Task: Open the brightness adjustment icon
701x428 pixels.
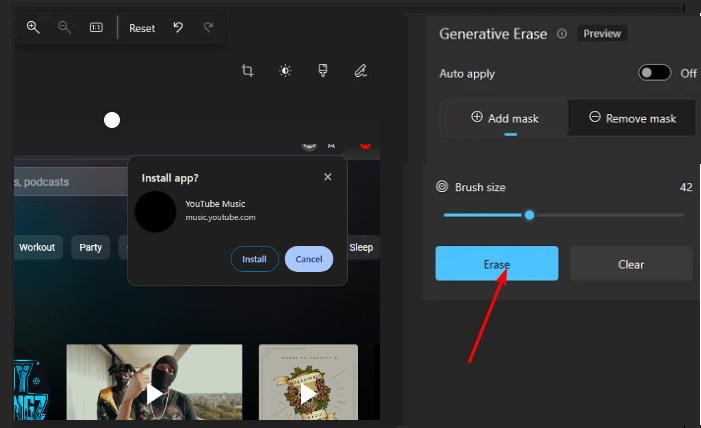Action: 285,71
